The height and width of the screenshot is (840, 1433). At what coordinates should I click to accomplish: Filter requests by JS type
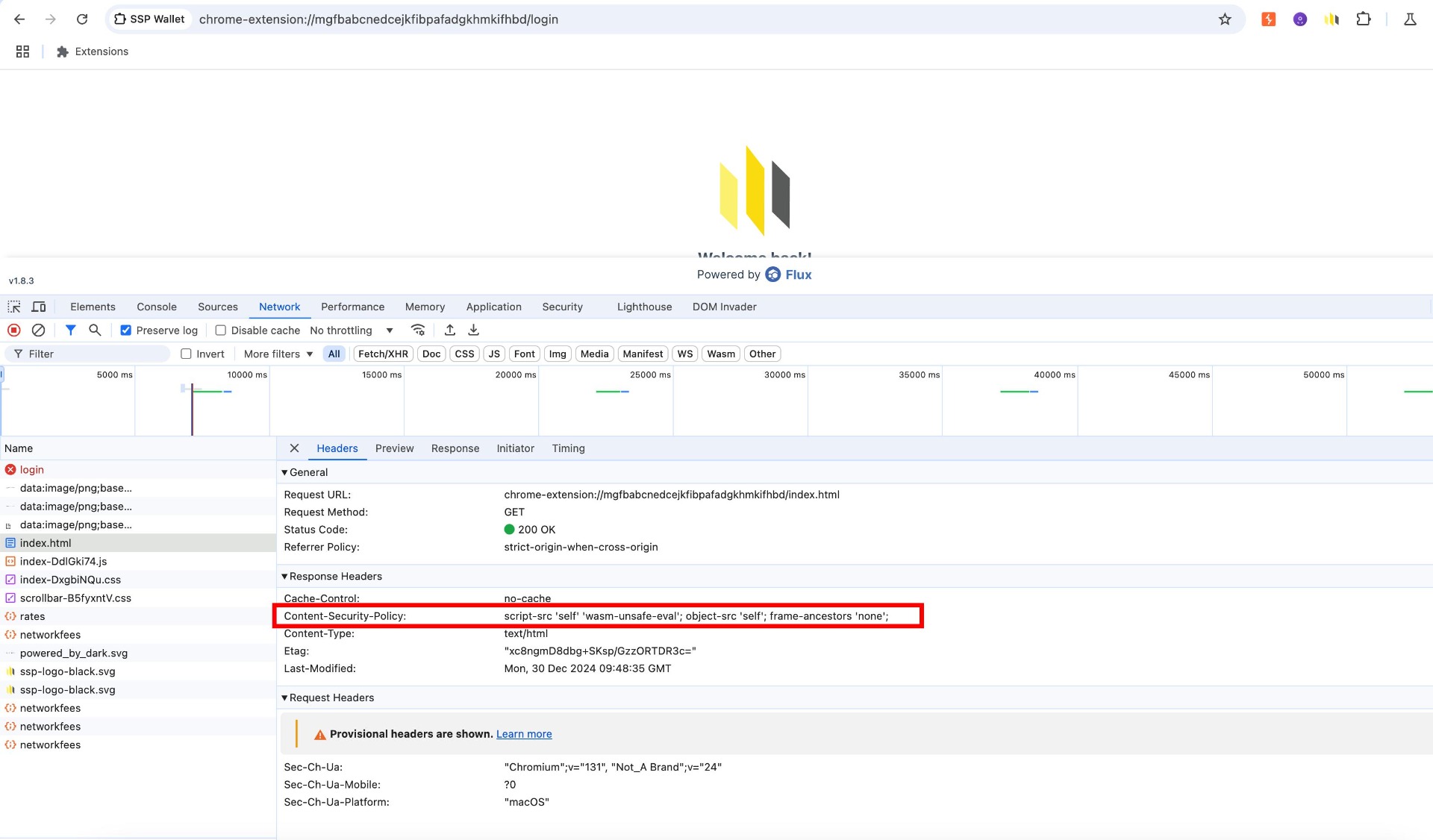pos(494,354)
